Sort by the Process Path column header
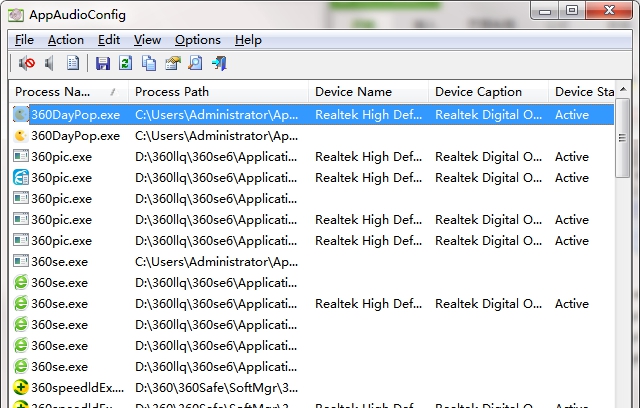This screenshot has width=640, height=408. pos(171,92)
